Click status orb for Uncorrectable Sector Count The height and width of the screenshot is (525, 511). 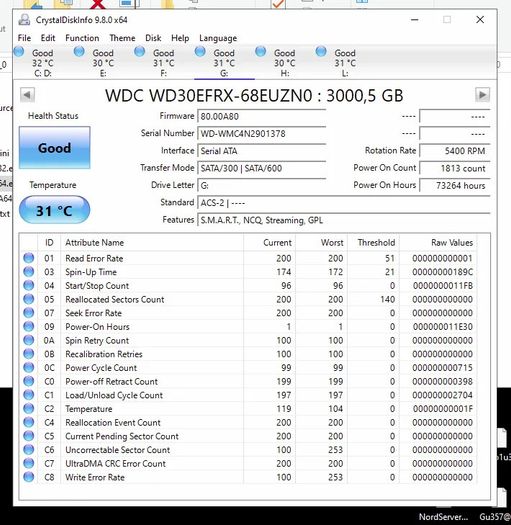point(29,450)
